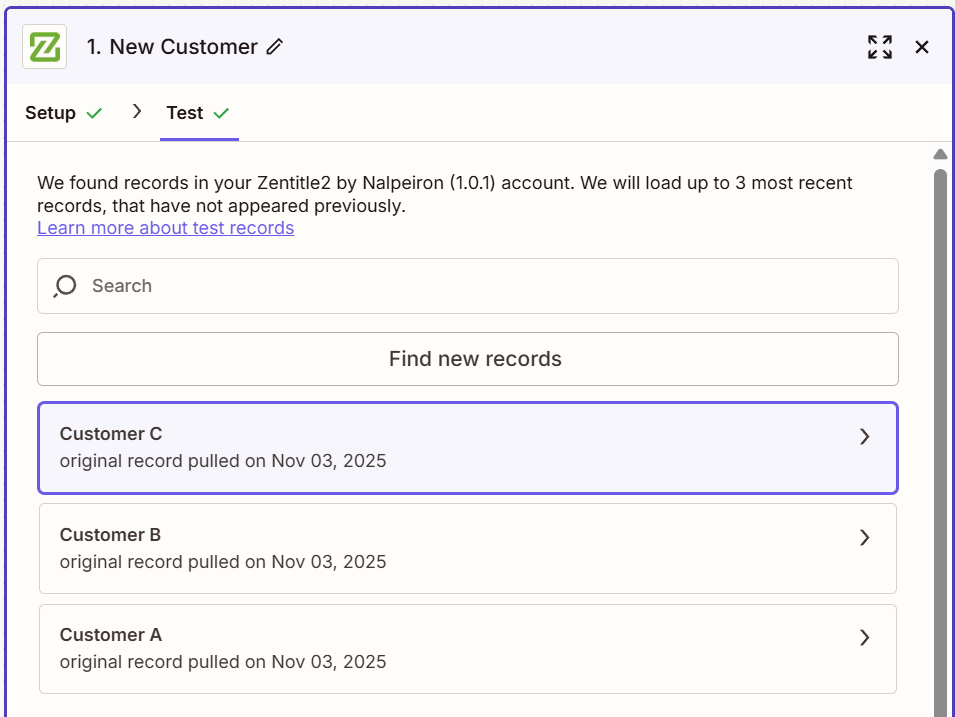Expand Customer A record details chevron

865,637
